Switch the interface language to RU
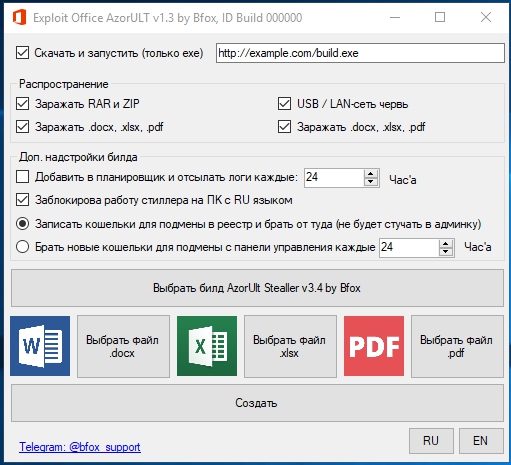Viewport: 511px width, 465px height. pos(431,441)
